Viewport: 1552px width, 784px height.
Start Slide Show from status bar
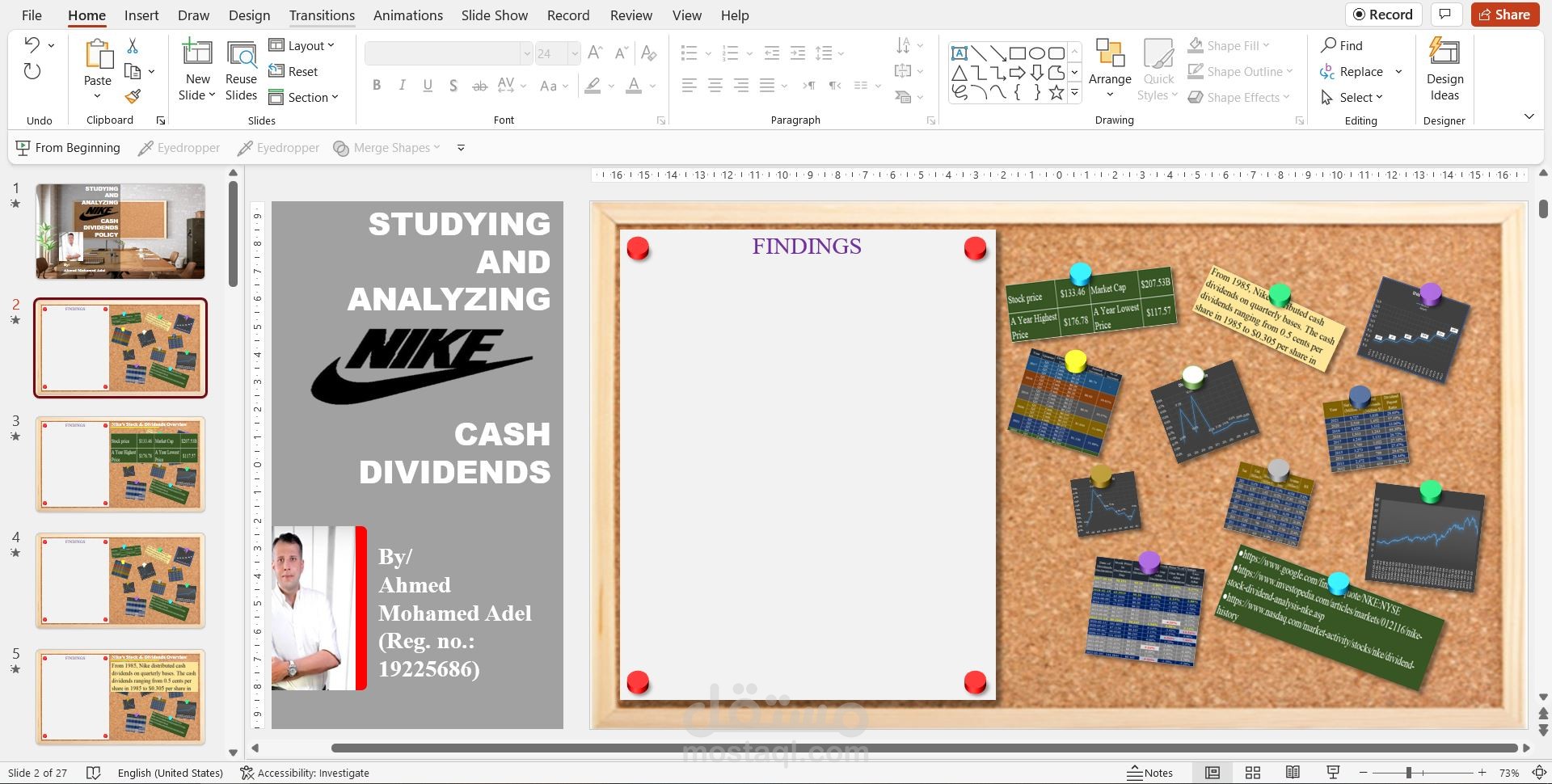[1333, 773]
